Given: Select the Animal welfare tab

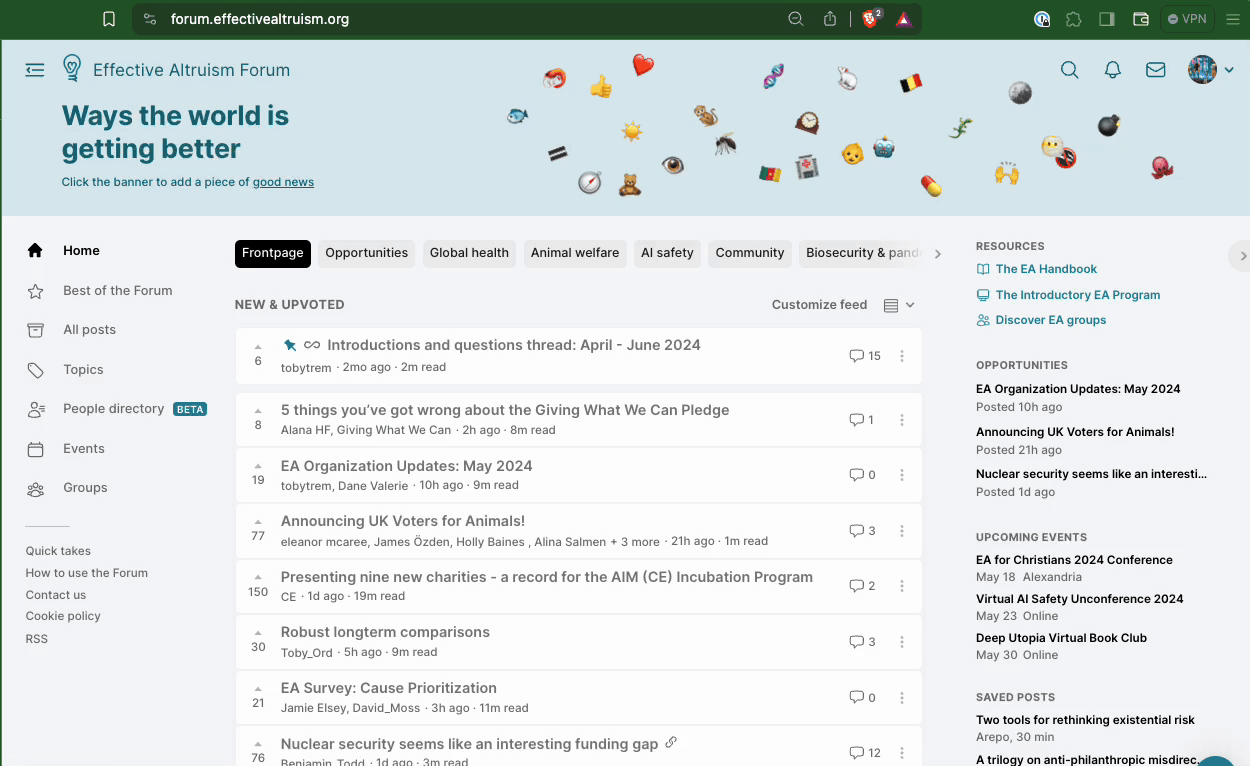Looking at the screenshot, I should tap(575, 253).
